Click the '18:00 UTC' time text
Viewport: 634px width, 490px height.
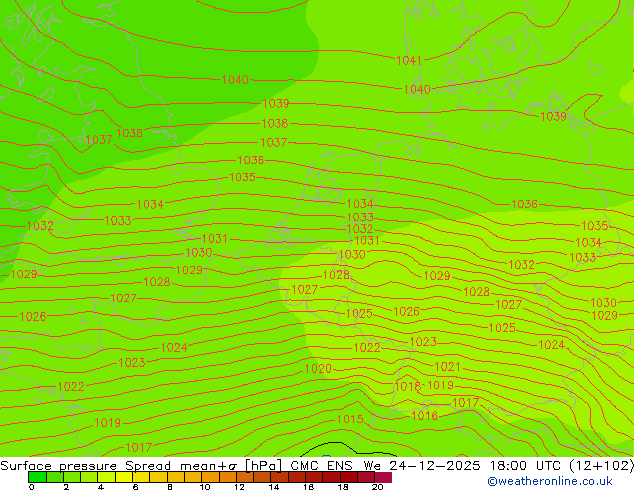(528, 466)
